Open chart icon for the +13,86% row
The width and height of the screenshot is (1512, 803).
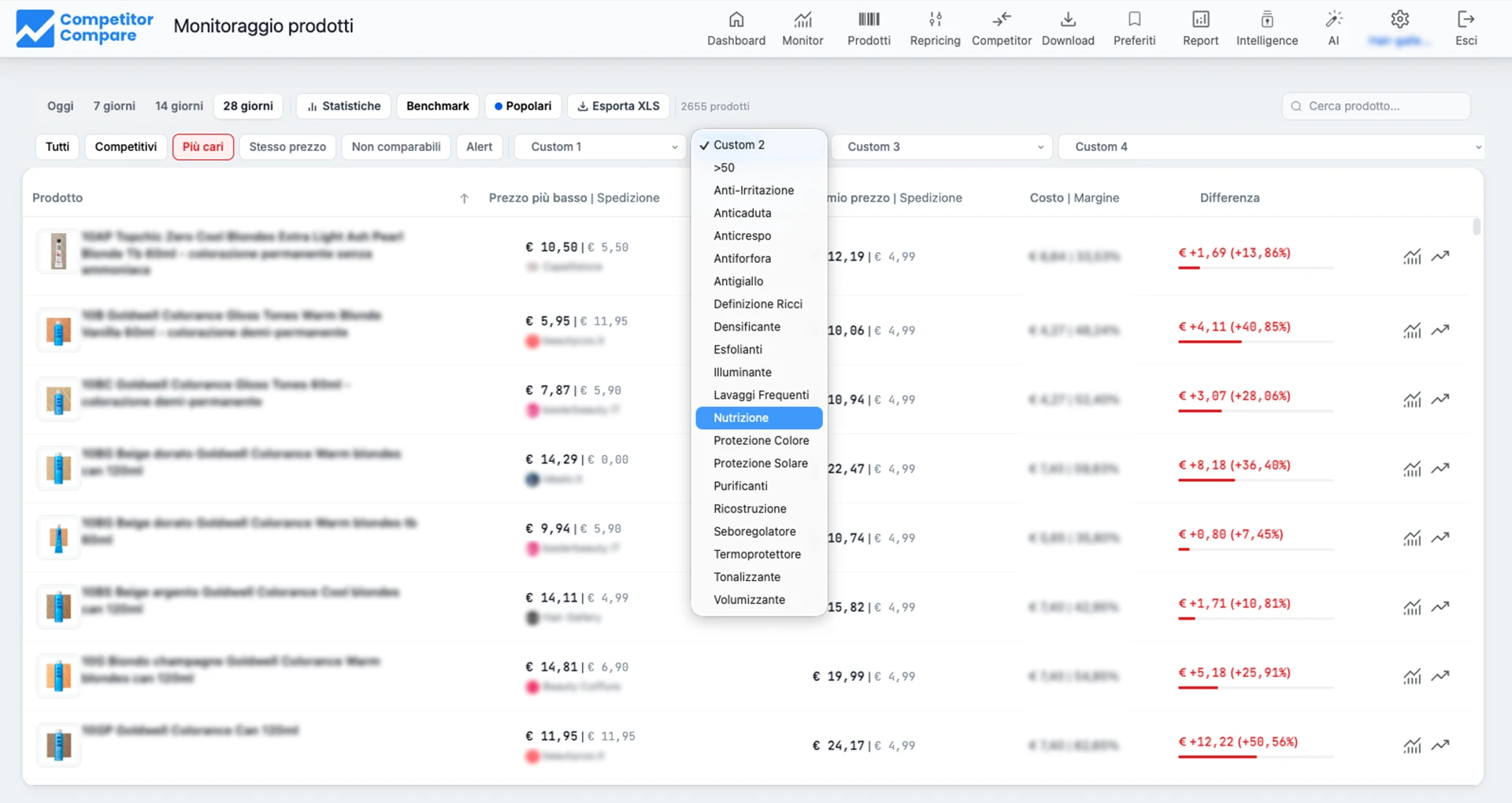(x=1412, y=257)
